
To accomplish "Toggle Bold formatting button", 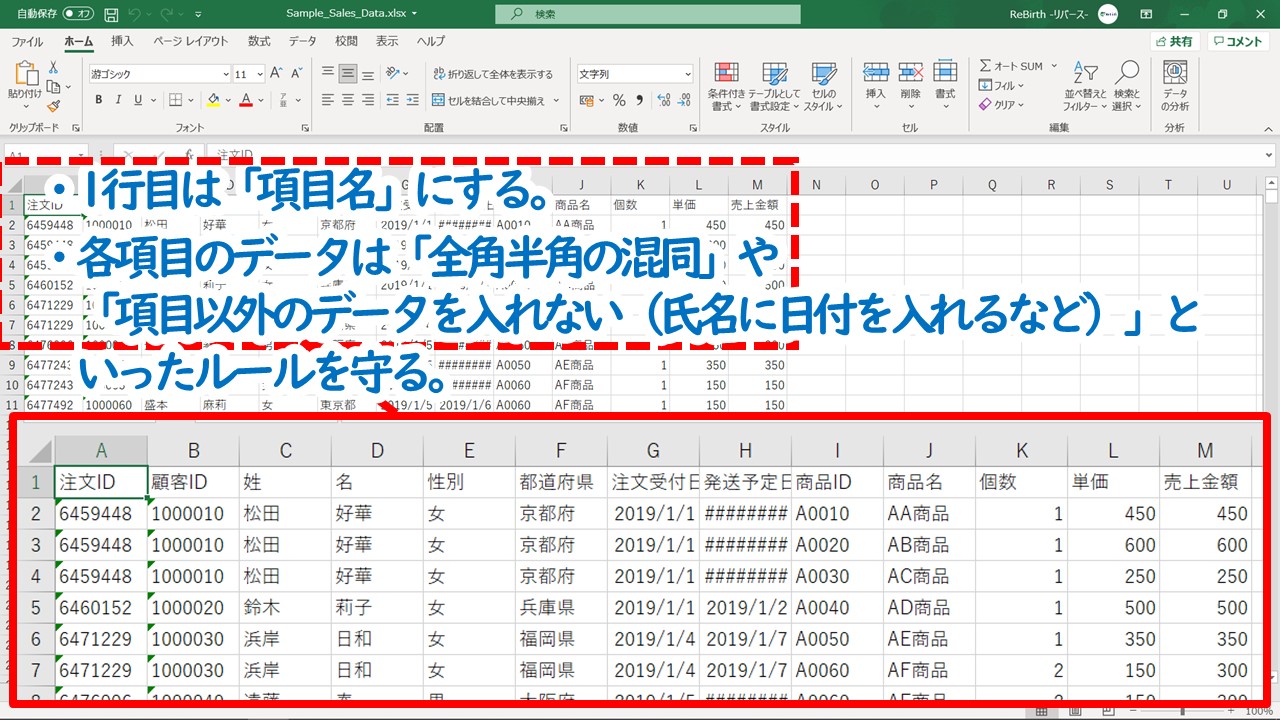I will (x=99, y=100).
